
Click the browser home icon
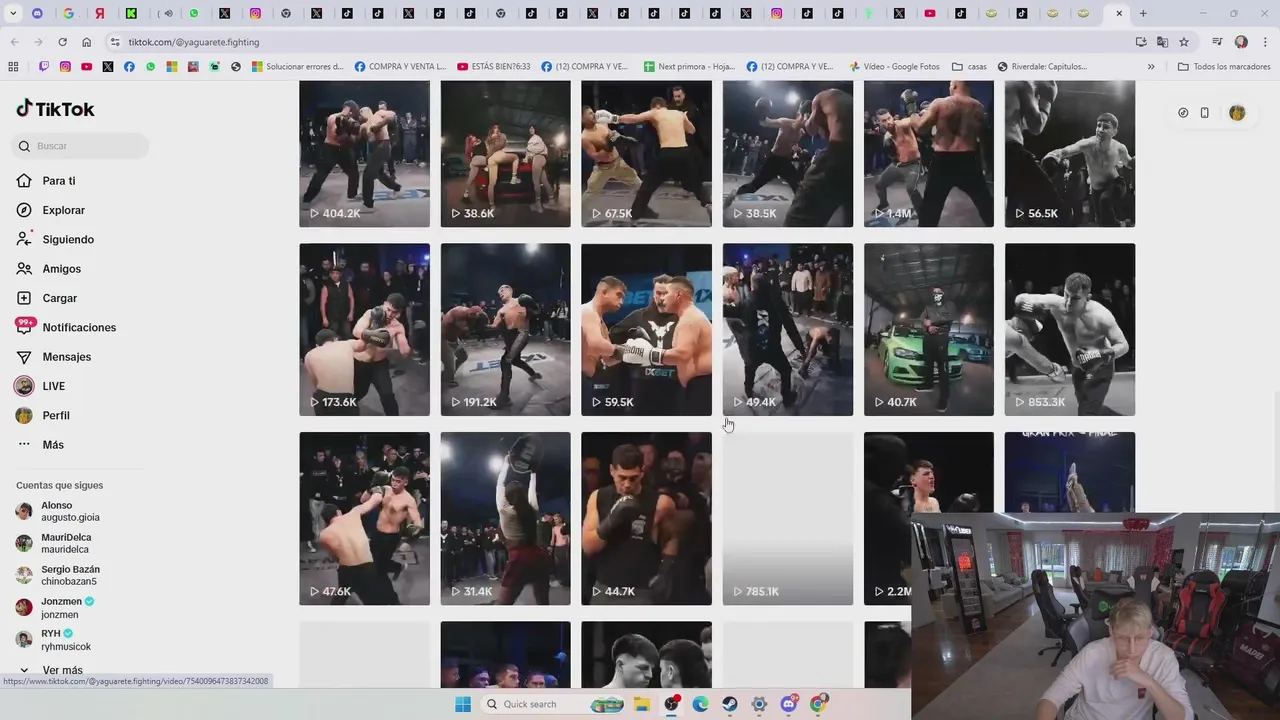click(x=86, y=42)
